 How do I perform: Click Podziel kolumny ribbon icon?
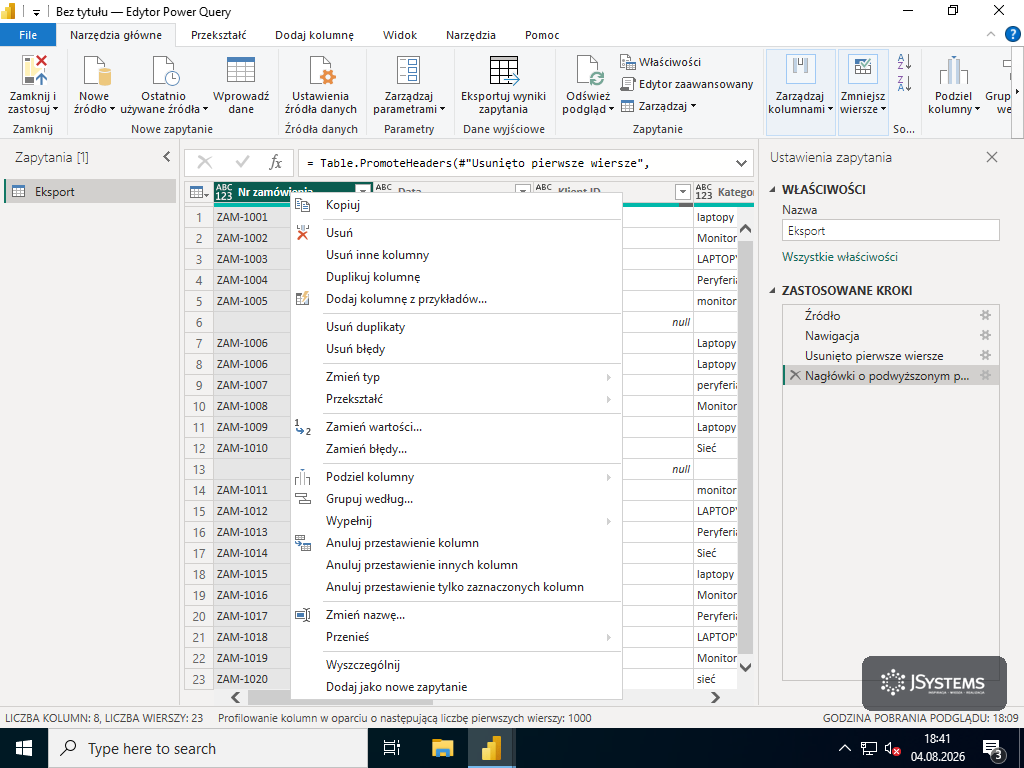click(x=953, y=71)
